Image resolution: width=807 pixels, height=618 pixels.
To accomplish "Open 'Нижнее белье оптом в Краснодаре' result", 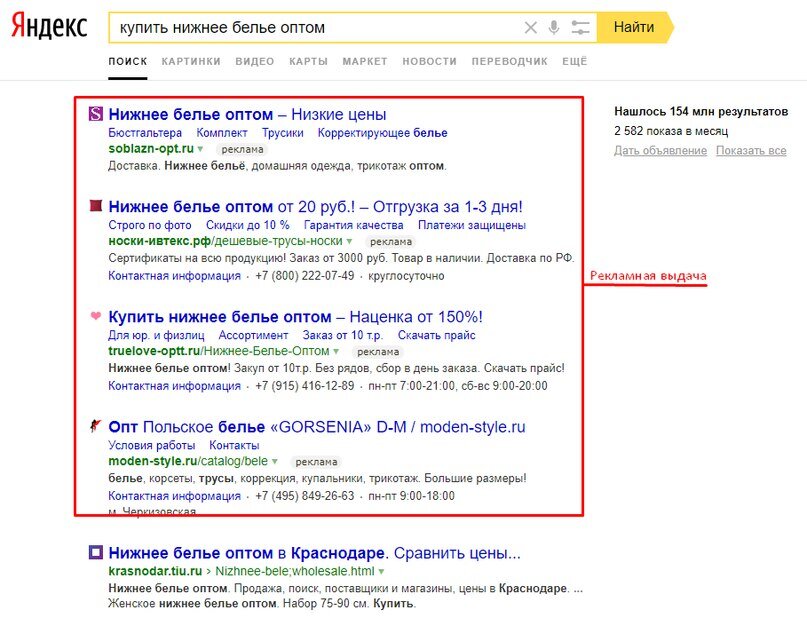I will [314, 553].
